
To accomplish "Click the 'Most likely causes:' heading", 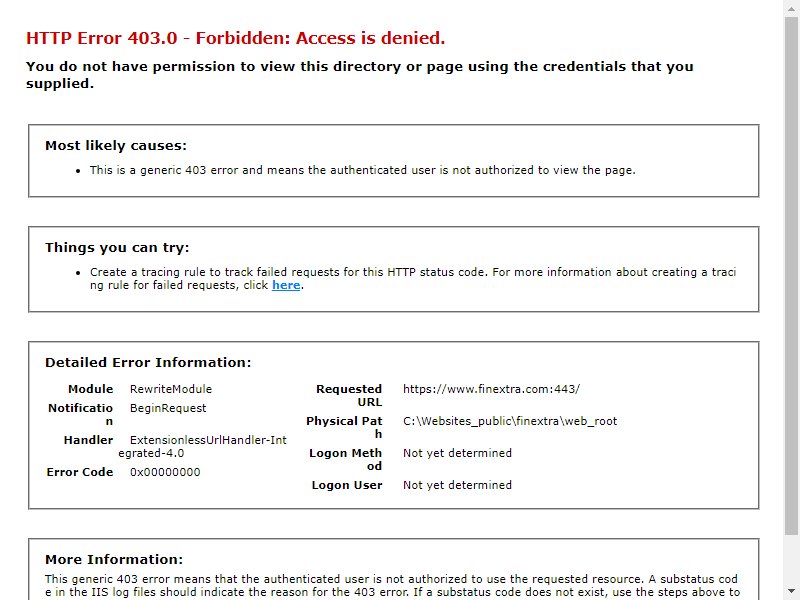I will click(x=116, y=146).
